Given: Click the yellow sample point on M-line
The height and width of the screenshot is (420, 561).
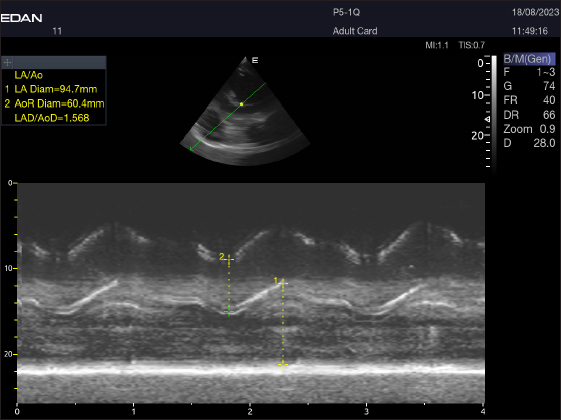Looking at the screenshot, I should (242, 104).
